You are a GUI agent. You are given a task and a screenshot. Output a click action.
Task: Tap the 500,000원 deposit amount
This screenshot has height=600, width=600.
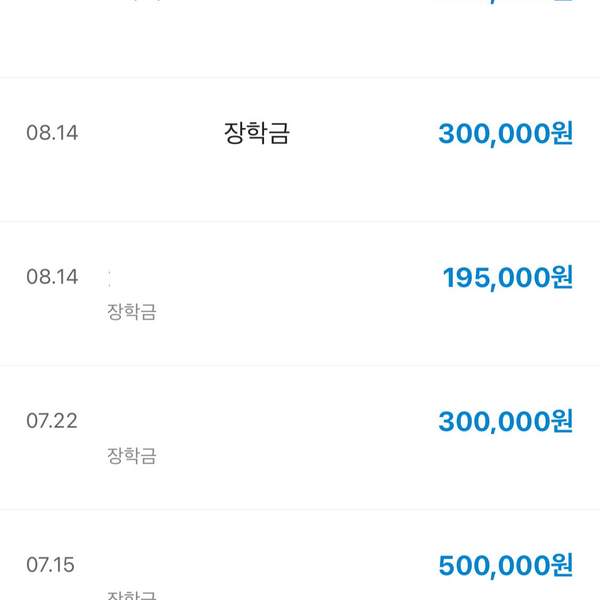pyautogui.click(x=505, y=565)
